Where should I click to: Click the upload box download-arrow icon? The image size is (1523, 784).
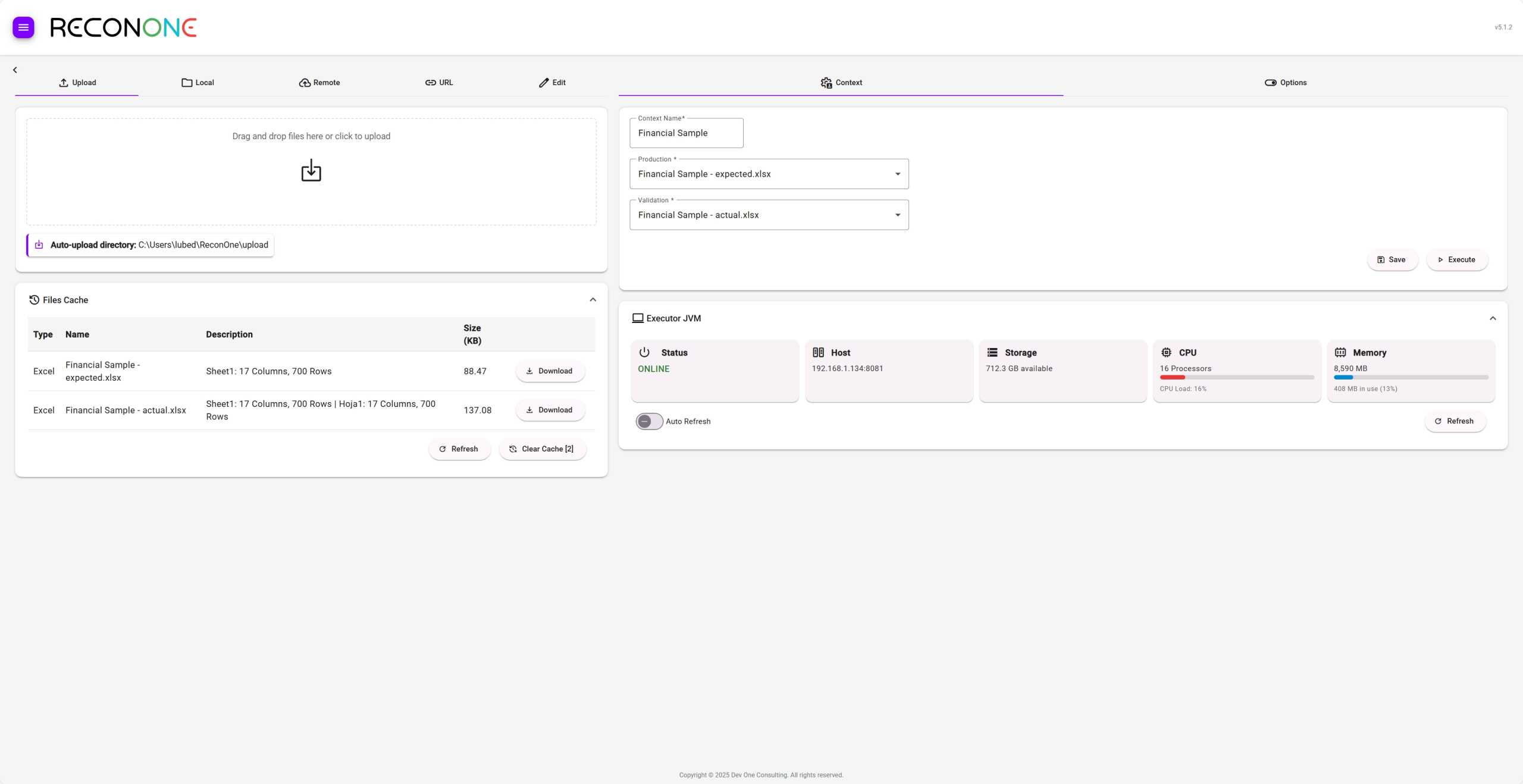coord(311,171)
